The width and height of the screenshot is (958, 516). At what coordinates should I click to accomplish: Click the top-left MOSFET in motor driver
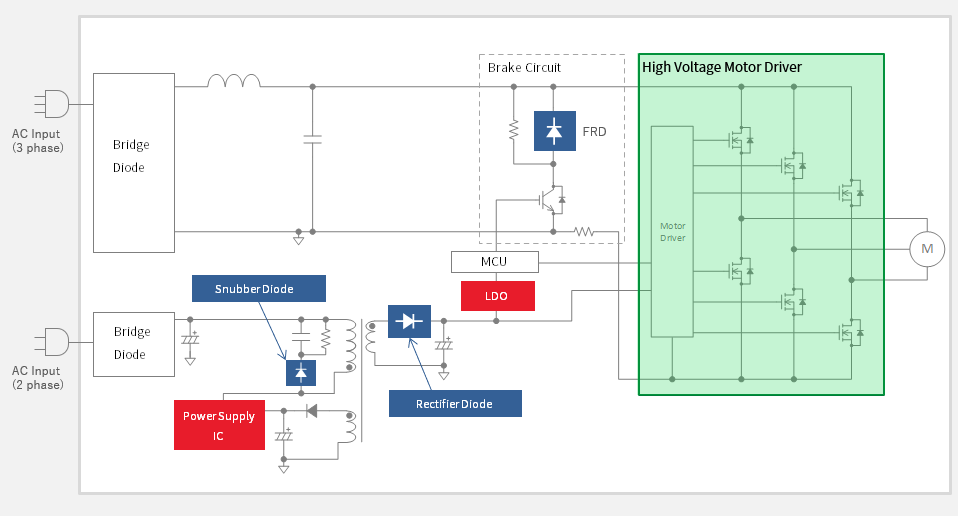point(741,141)
